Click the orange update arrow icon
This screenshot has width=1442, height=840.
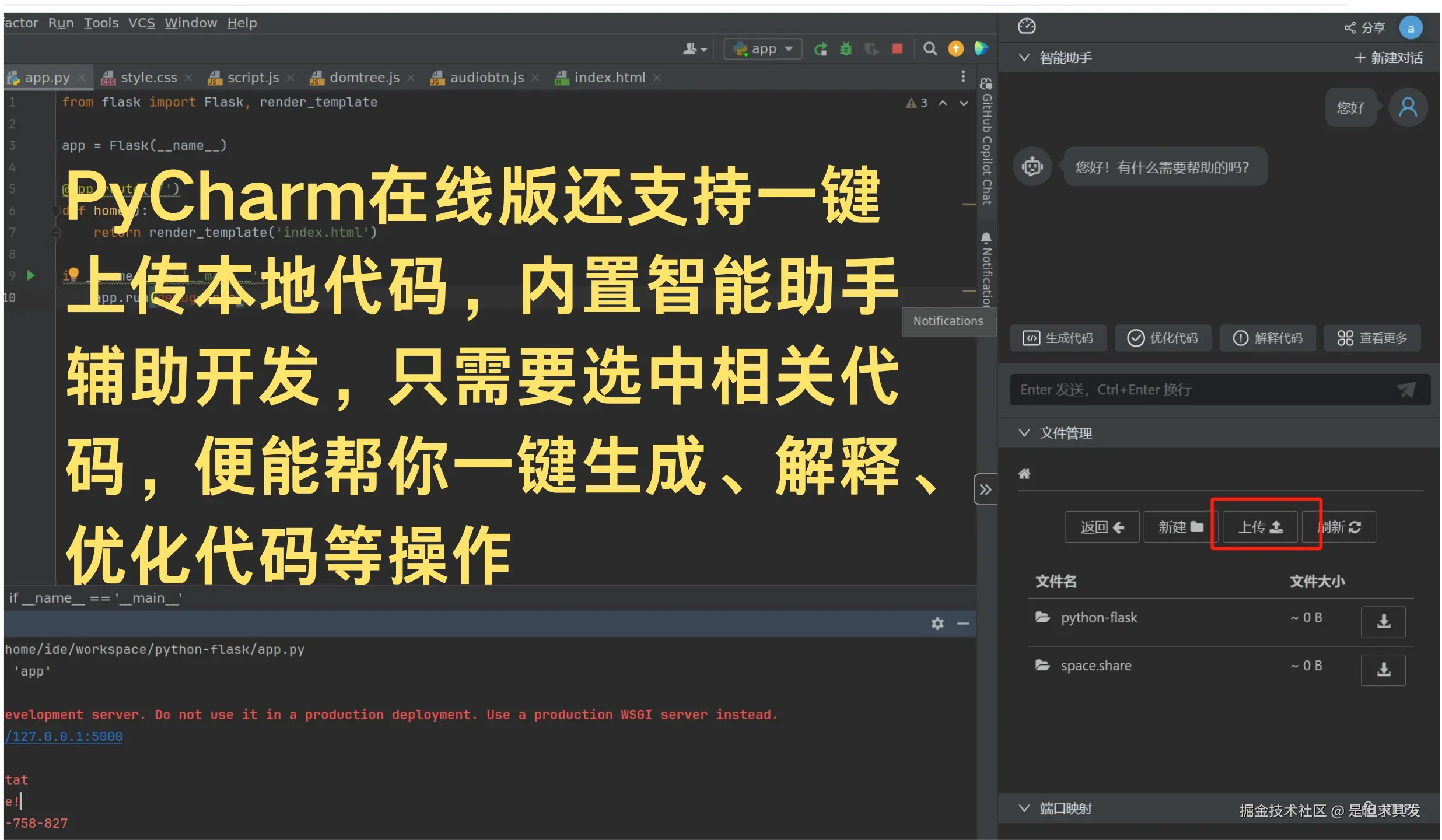point(956,48)
